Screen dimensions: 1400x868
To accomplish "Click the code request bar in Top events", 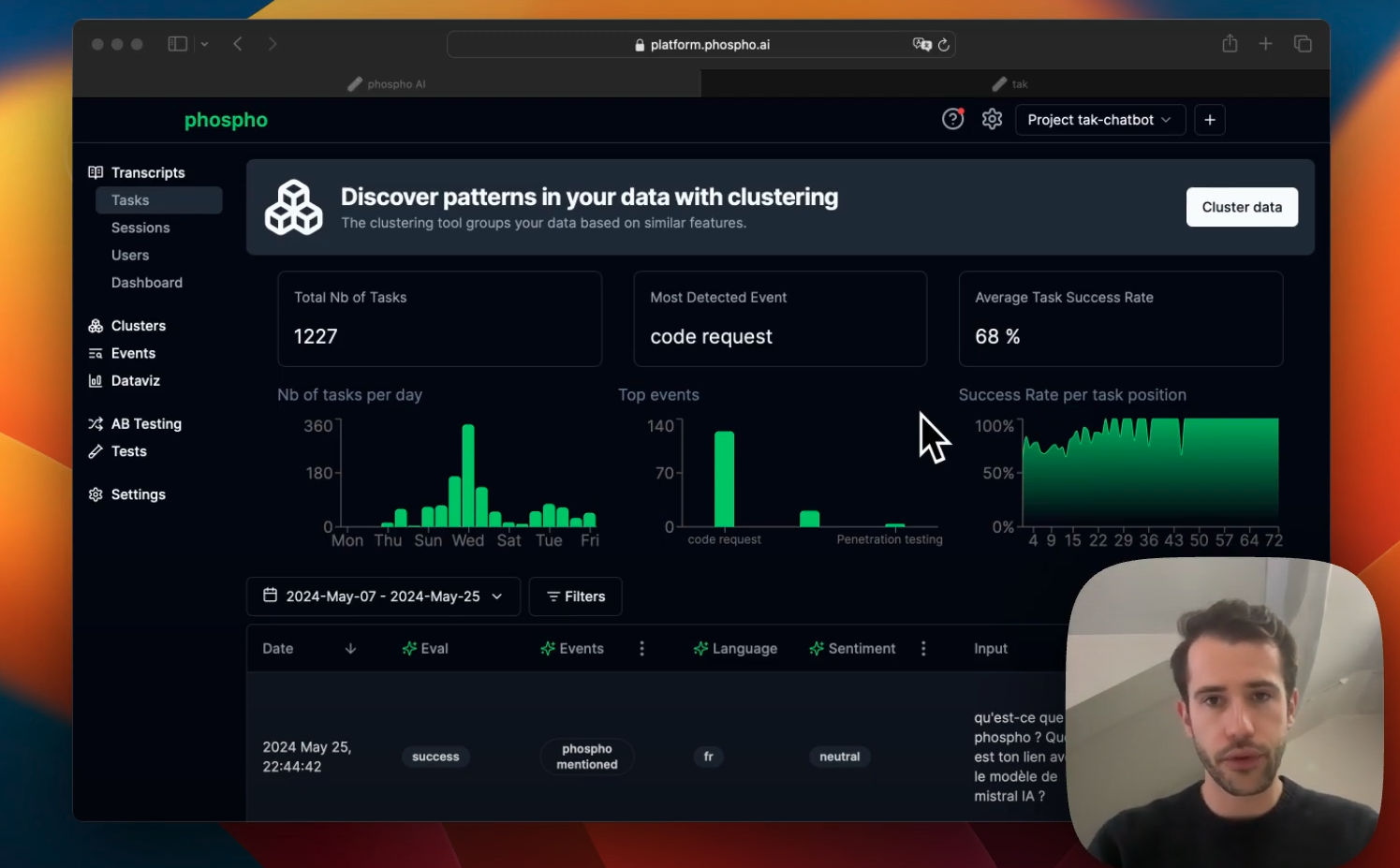I will click(724, 479).
